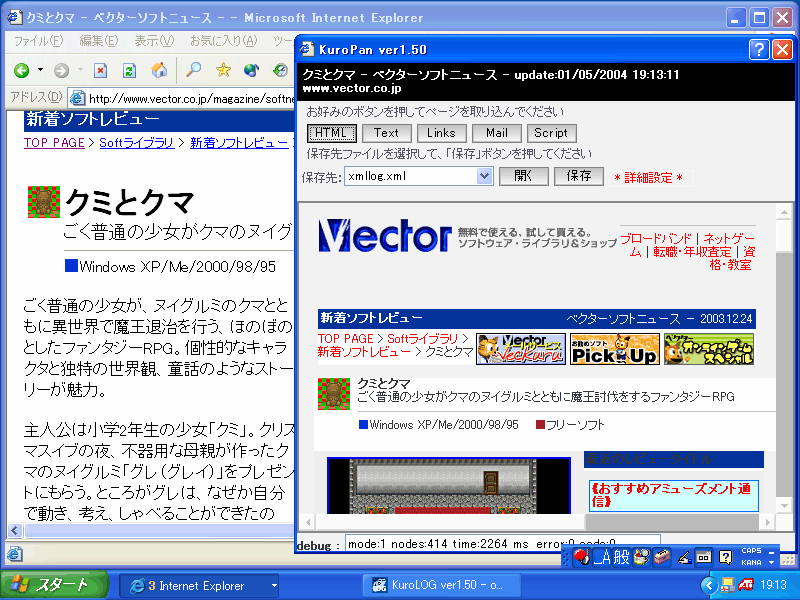Open the IME handwriting pad pen icon
Screen dimensions: 800x600
point(684,557)
